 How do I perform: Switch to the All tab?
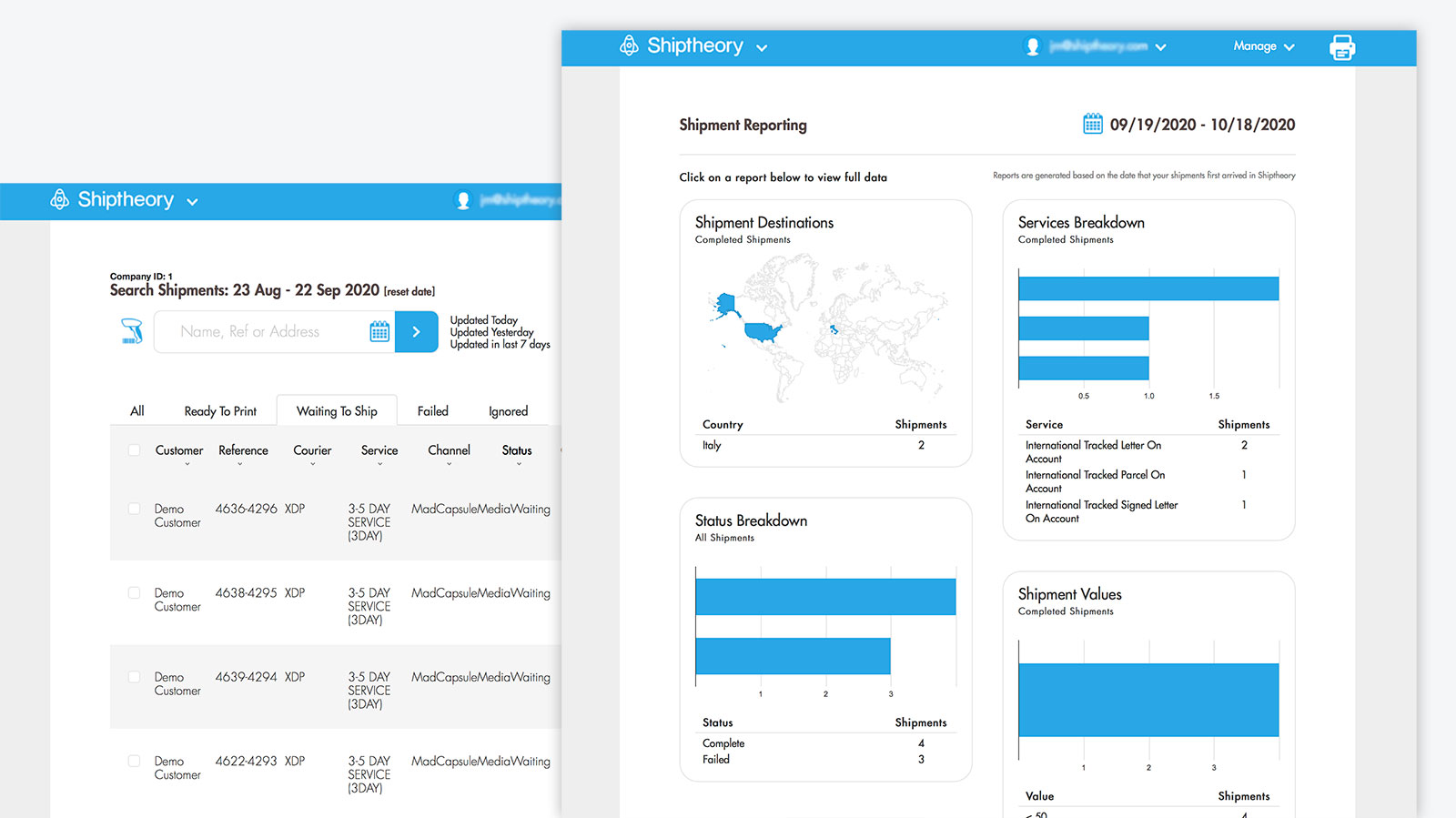[x=137, y=411]
